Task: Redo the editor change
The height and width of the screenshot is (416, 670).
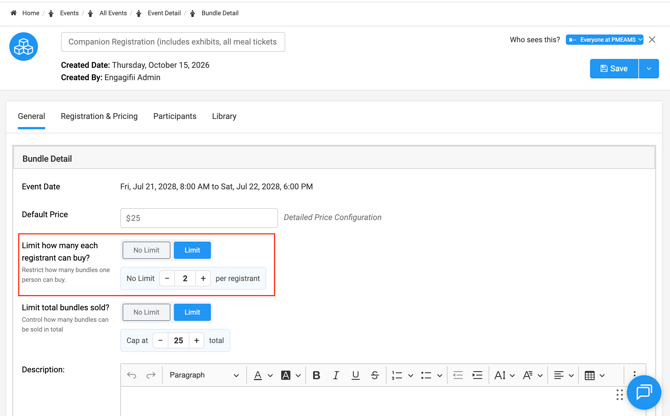Action: pyautogui.click(x=151, y=375)
